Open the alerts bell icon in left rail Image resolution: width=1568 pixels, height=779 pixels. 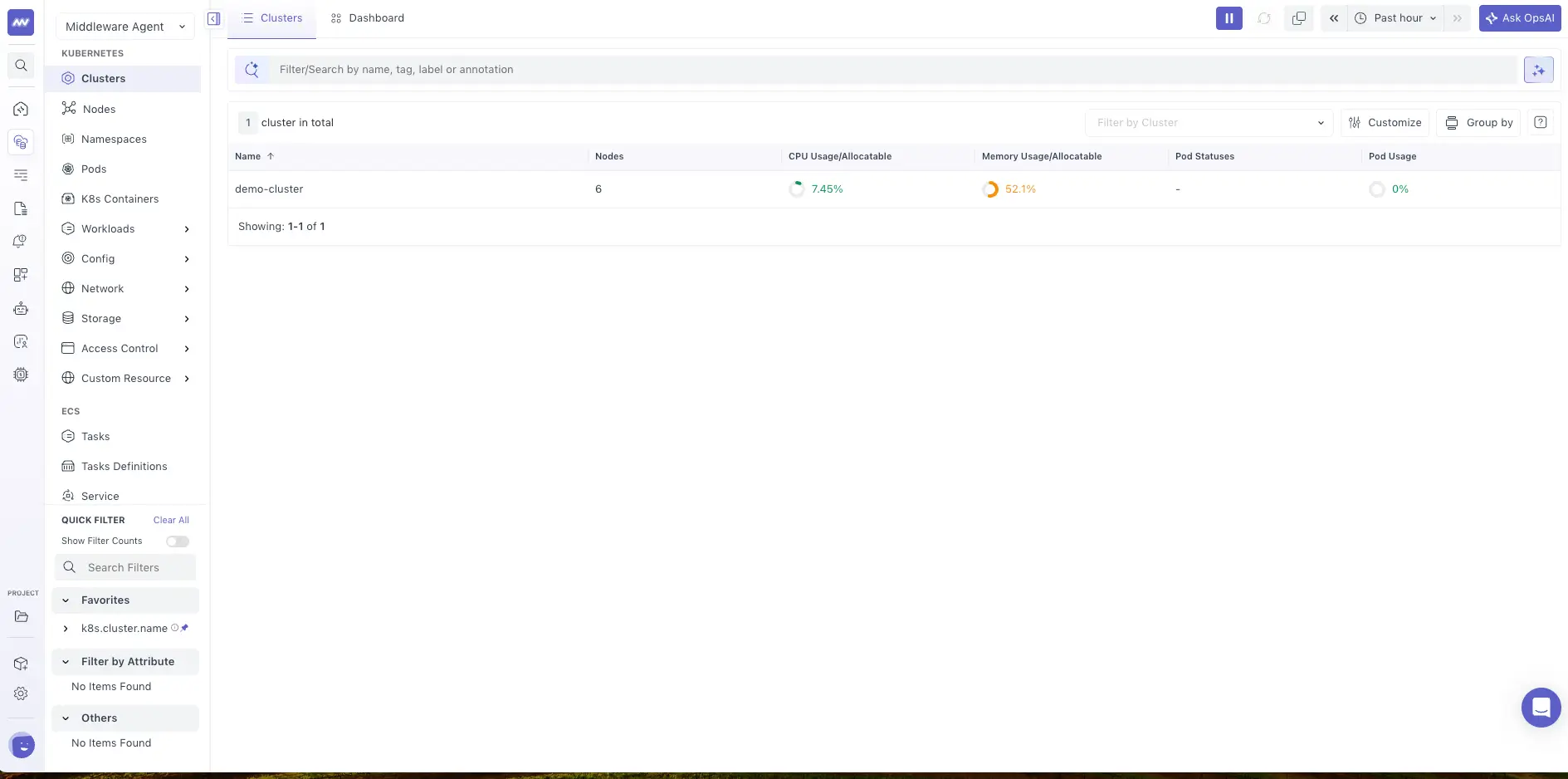click(x=21, y=242)
